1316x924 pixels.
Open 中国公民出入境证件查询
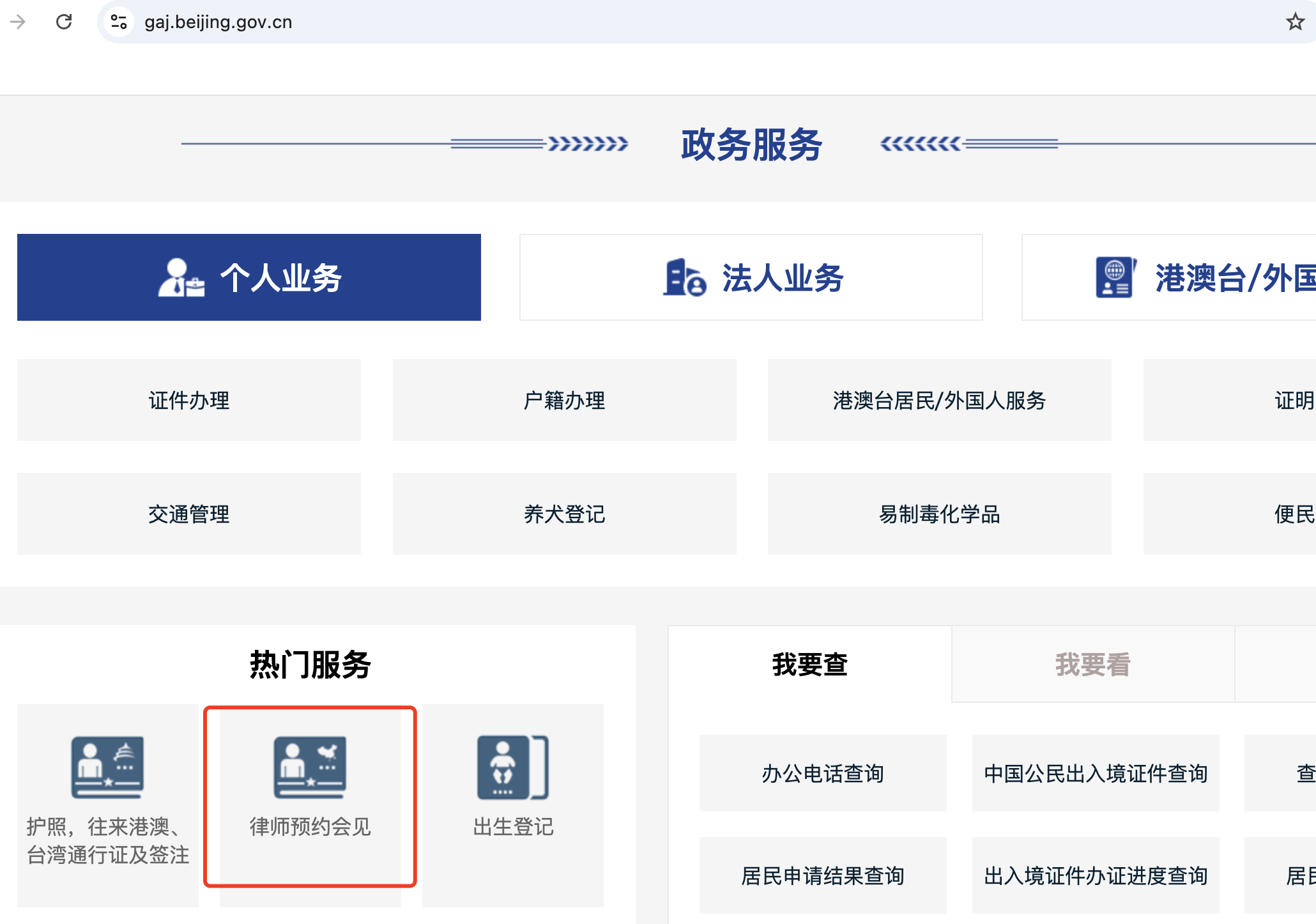tap(1096, 773)
